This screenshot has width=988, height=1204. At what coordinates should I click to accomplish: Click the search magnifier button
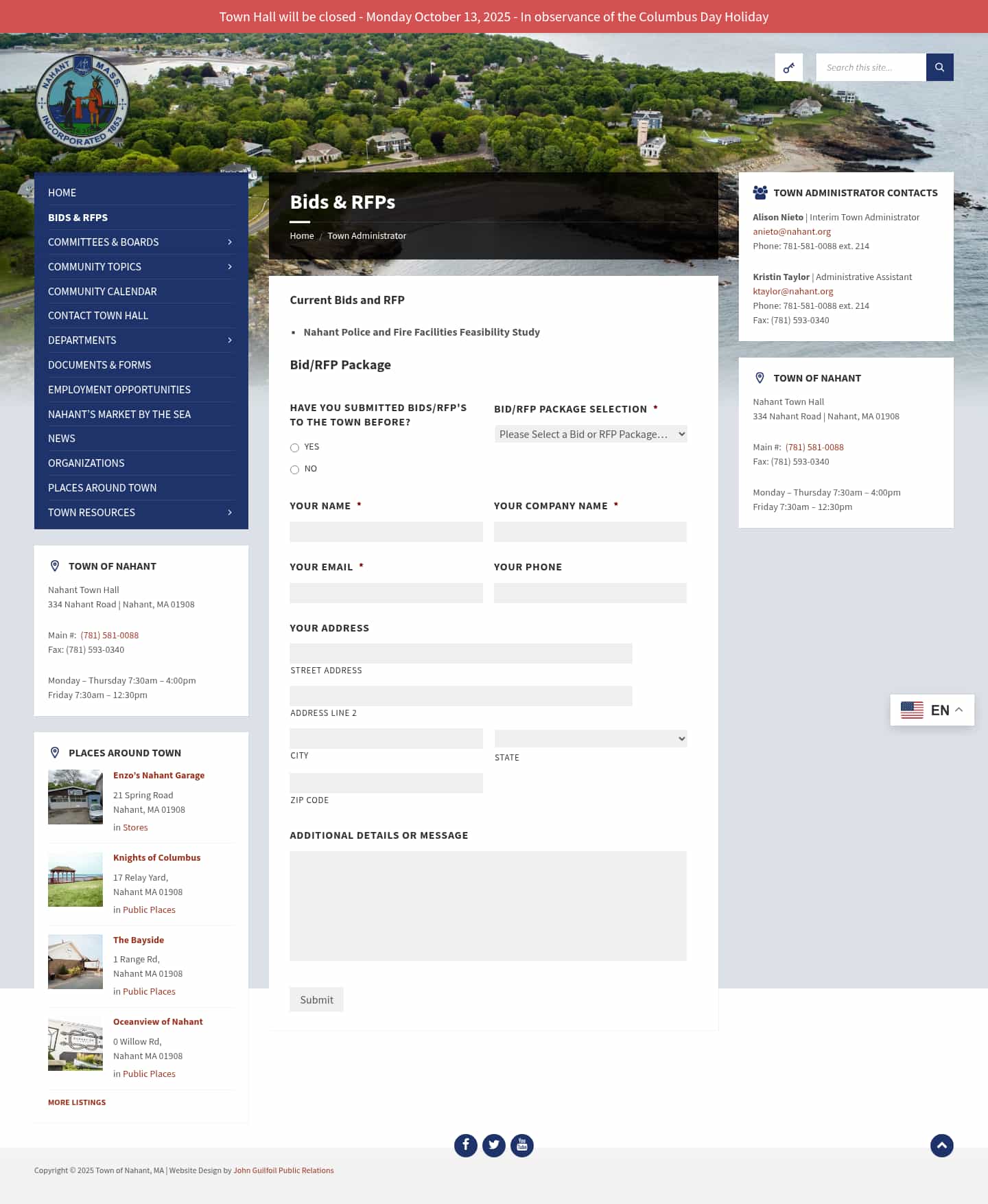click(x=940, y=67)
